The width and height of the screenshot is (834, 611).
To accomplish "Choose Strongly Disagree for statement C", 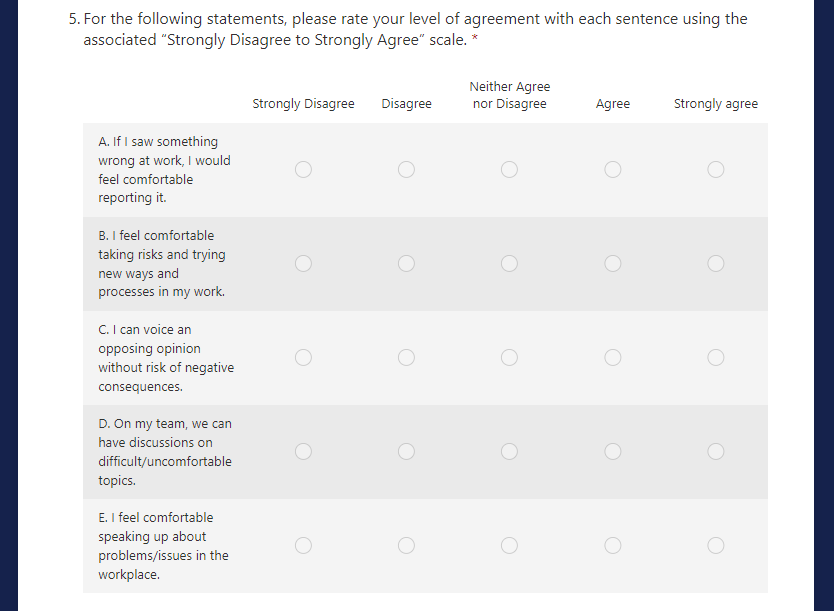I will pyautogui.click(x=303, y=358).
